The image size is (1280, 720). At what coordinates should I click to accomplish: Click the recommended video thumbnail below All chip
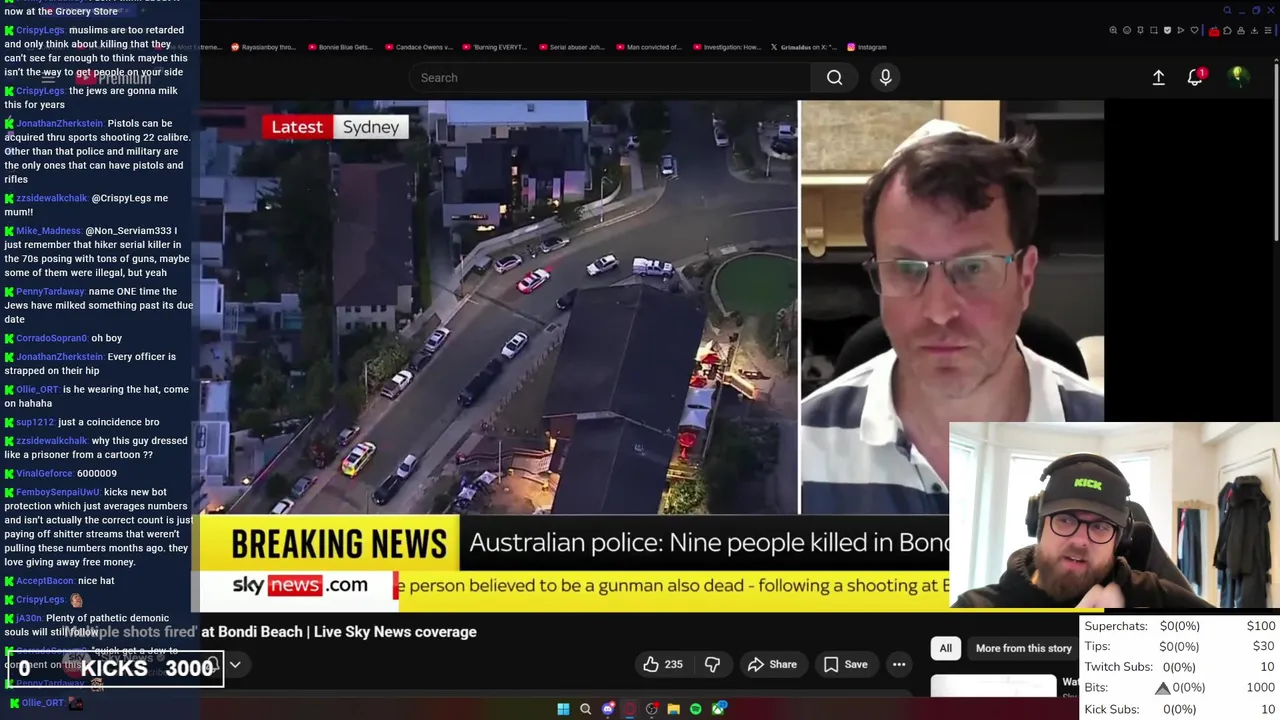coord(993,685)
